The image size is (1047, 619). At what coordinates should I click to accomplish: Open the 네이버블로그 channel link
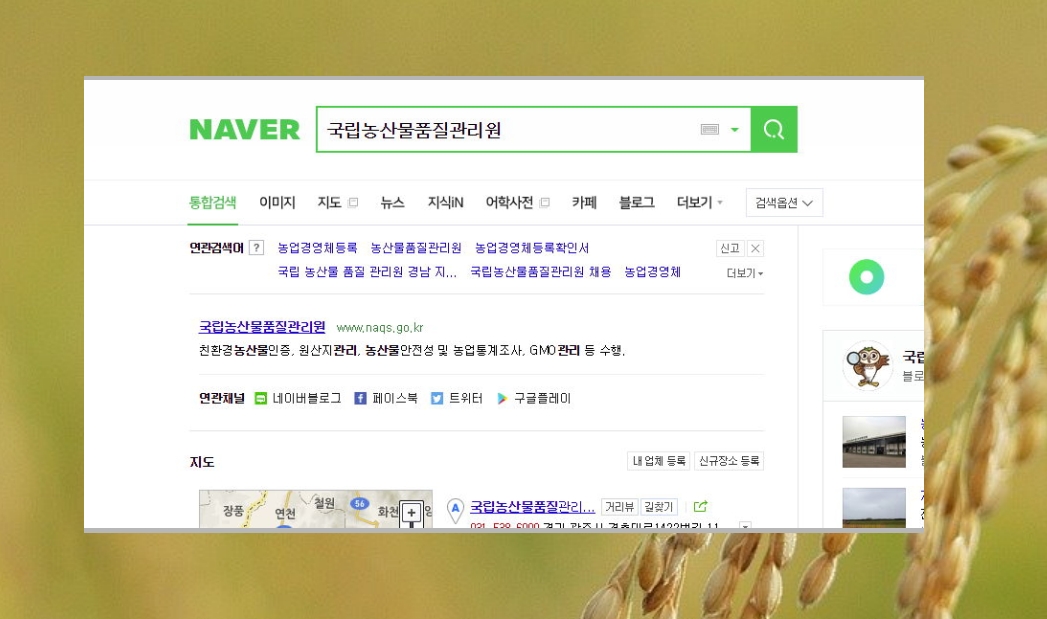point(298,399)
